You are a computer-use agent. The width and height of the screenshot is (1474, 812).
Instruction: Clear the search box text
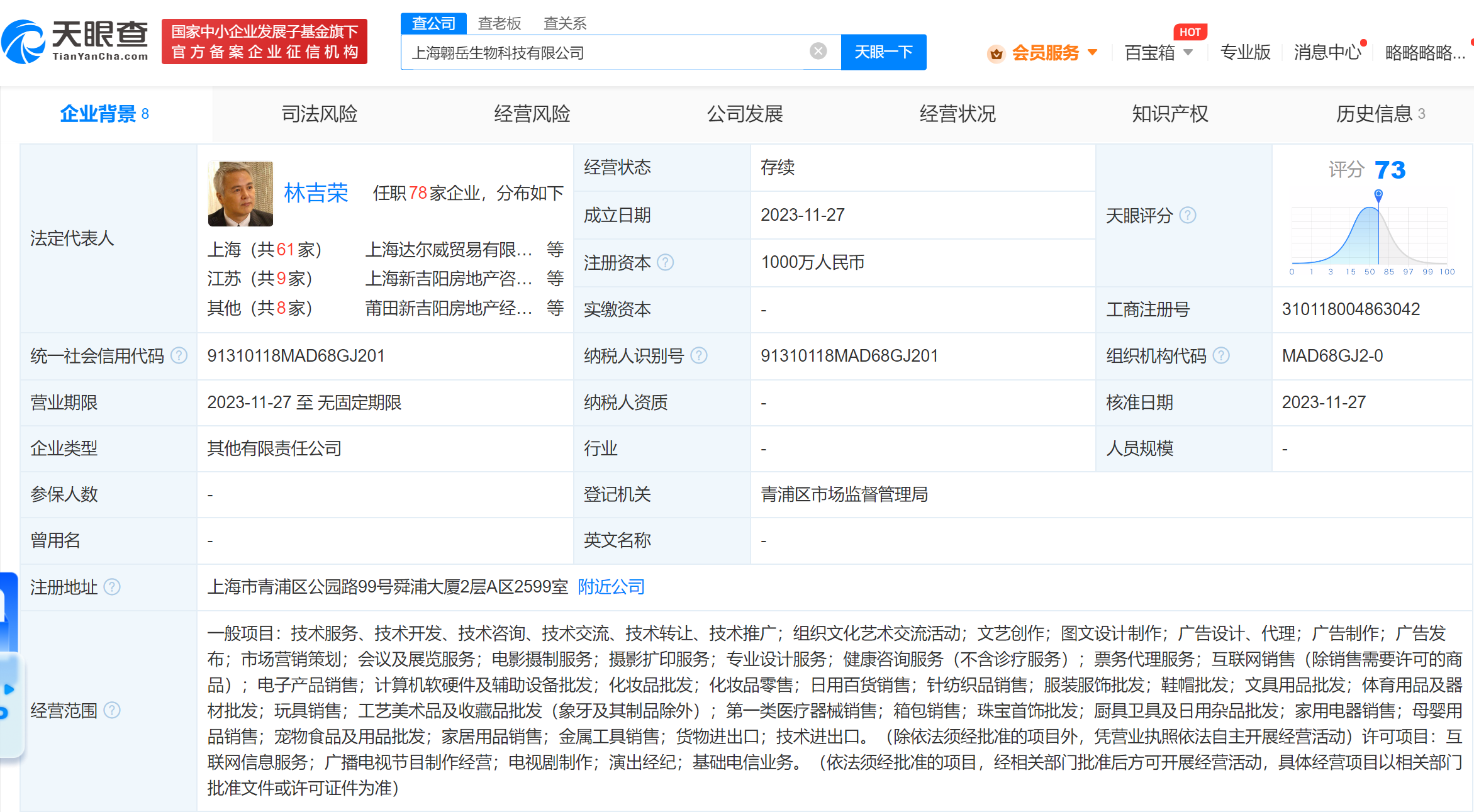(x=818, y=51)
